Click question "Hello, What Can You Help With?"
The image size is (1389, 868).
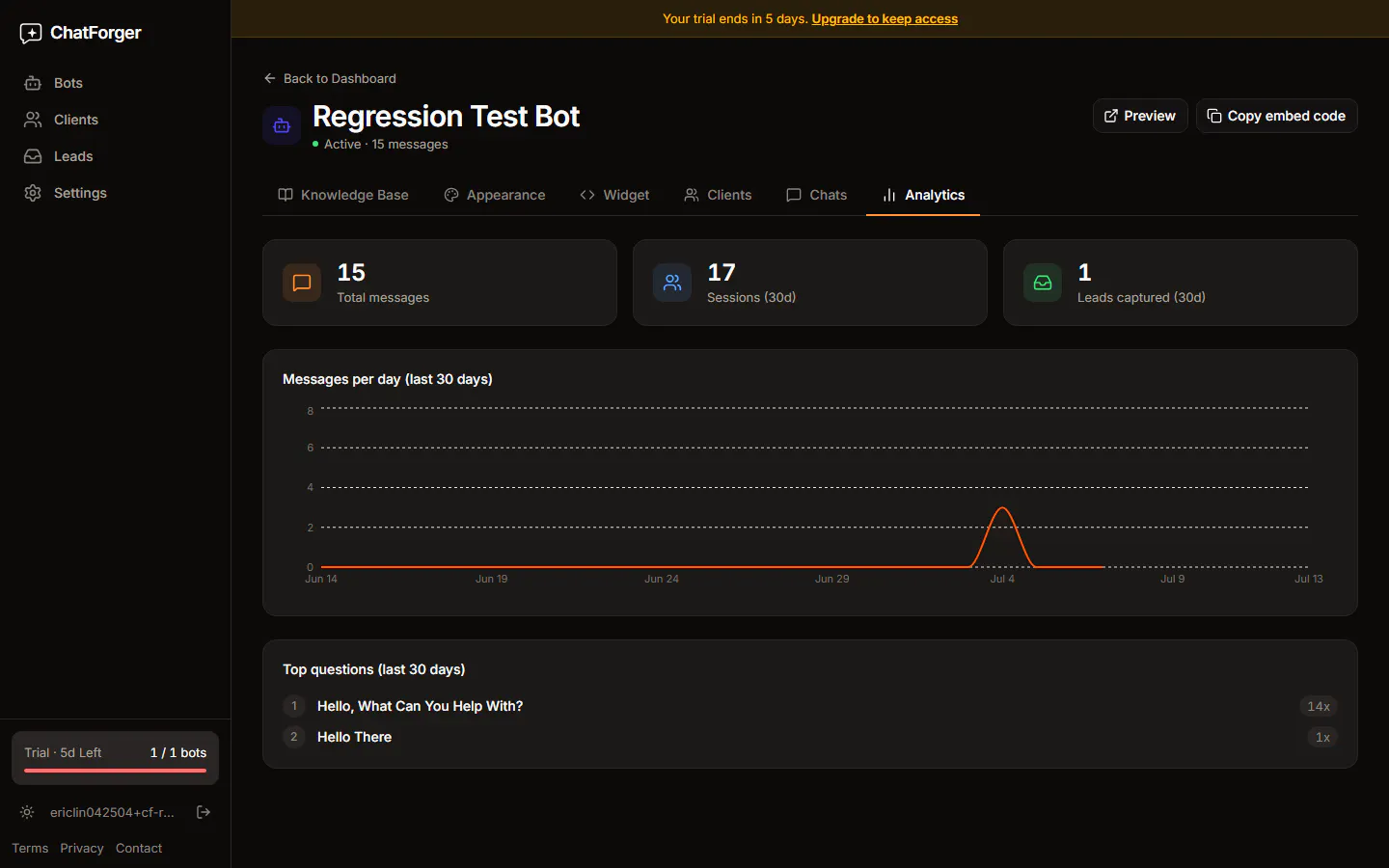pos(420,706)
